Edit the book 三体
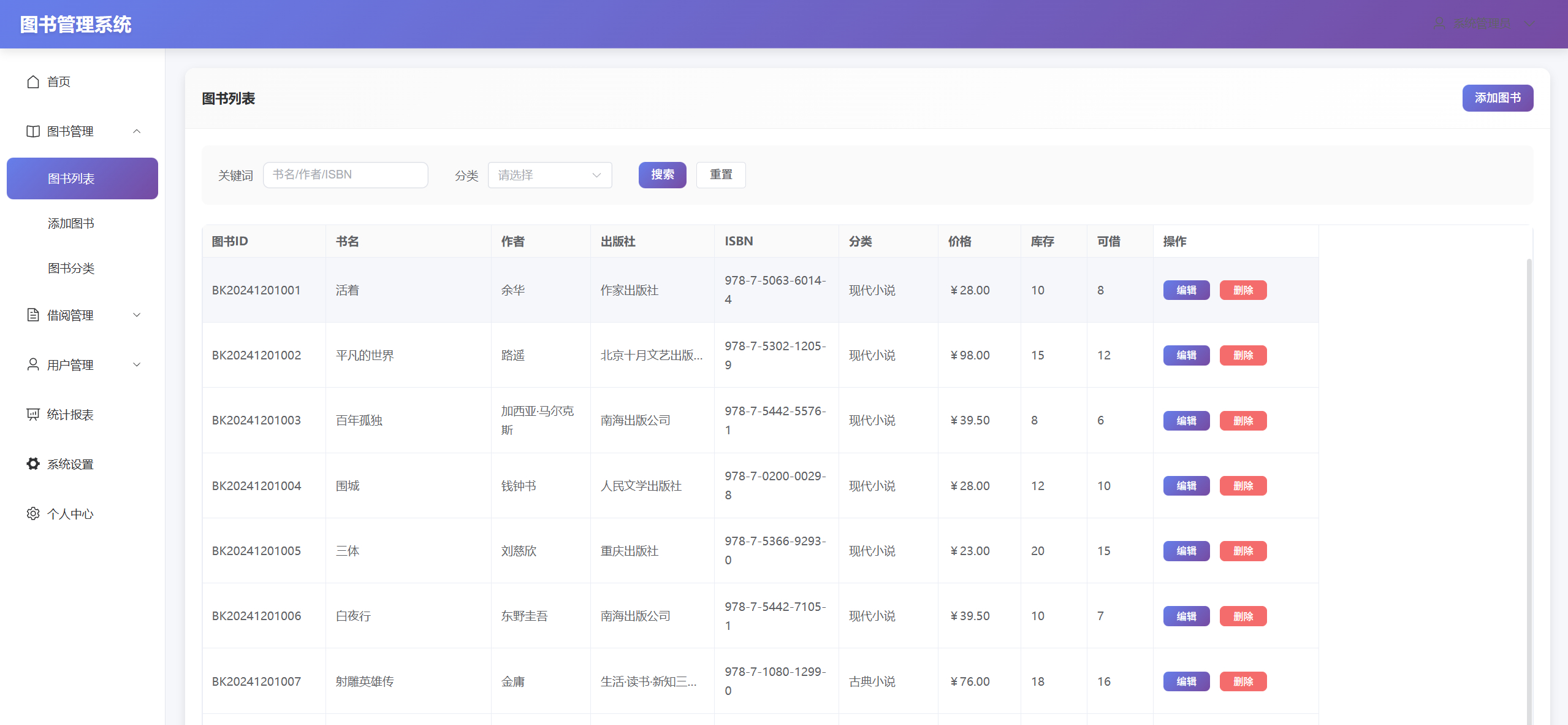 1186,551
